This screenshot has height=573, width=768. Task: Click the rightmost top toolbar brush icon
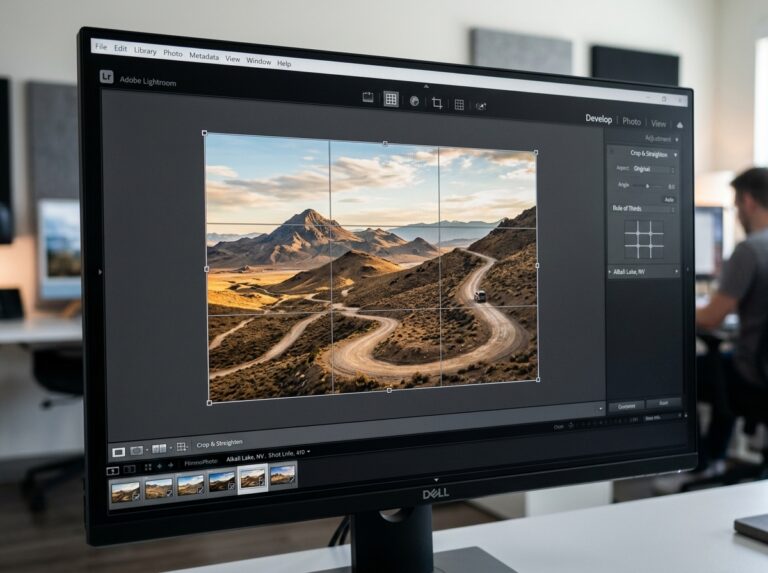[481, 106]
